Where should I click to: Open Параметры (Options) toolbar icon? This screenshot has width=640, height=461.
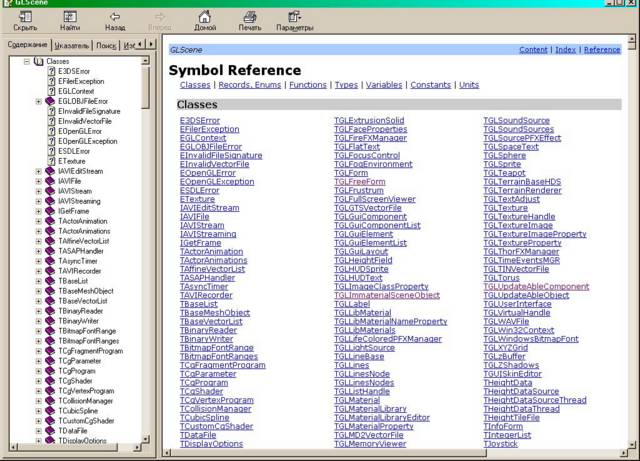pyautogui.click(x=294, y=17)
